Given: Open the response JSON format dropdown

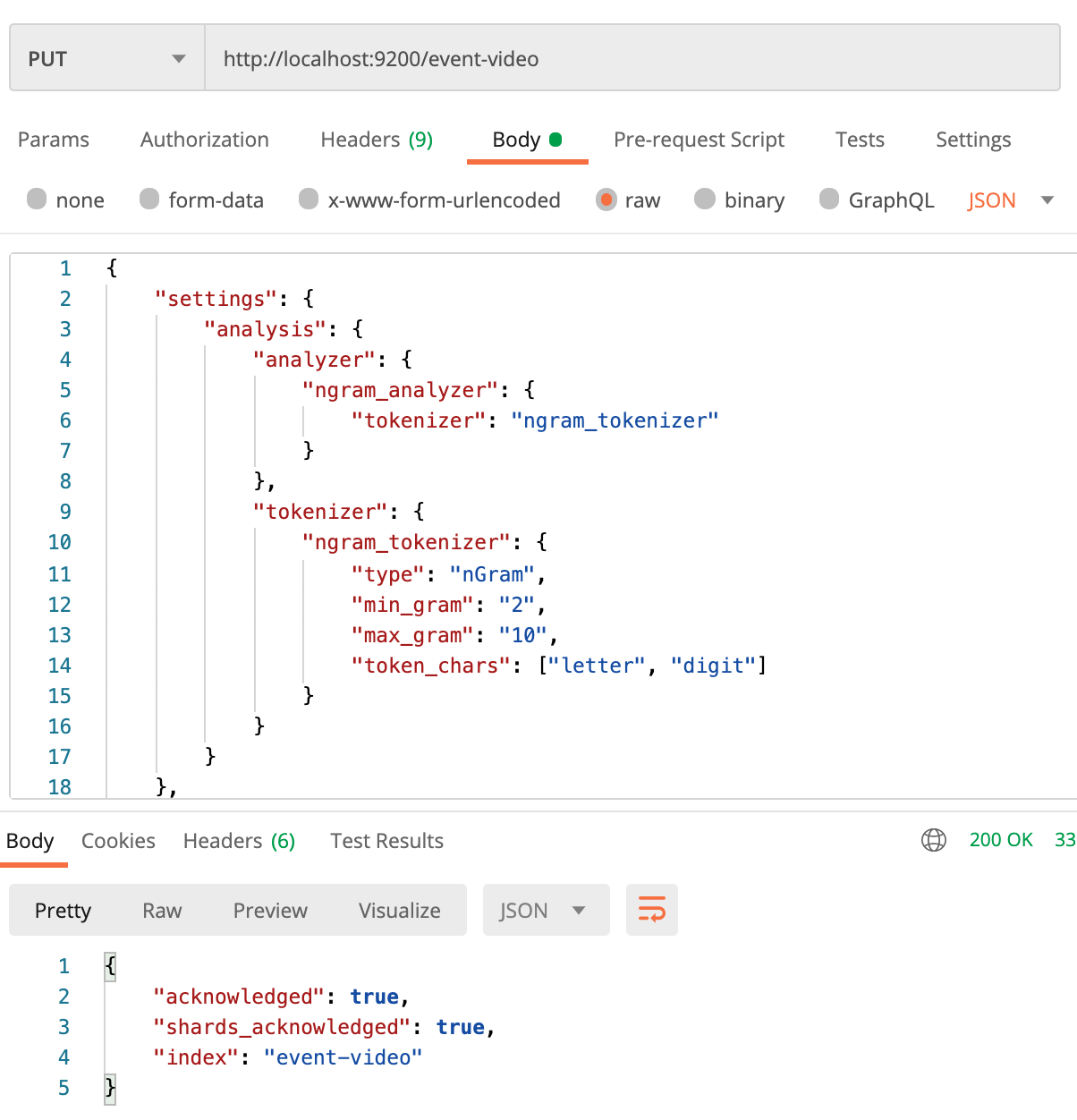Looking at the screenshot, I should click(x=546, y=910).
